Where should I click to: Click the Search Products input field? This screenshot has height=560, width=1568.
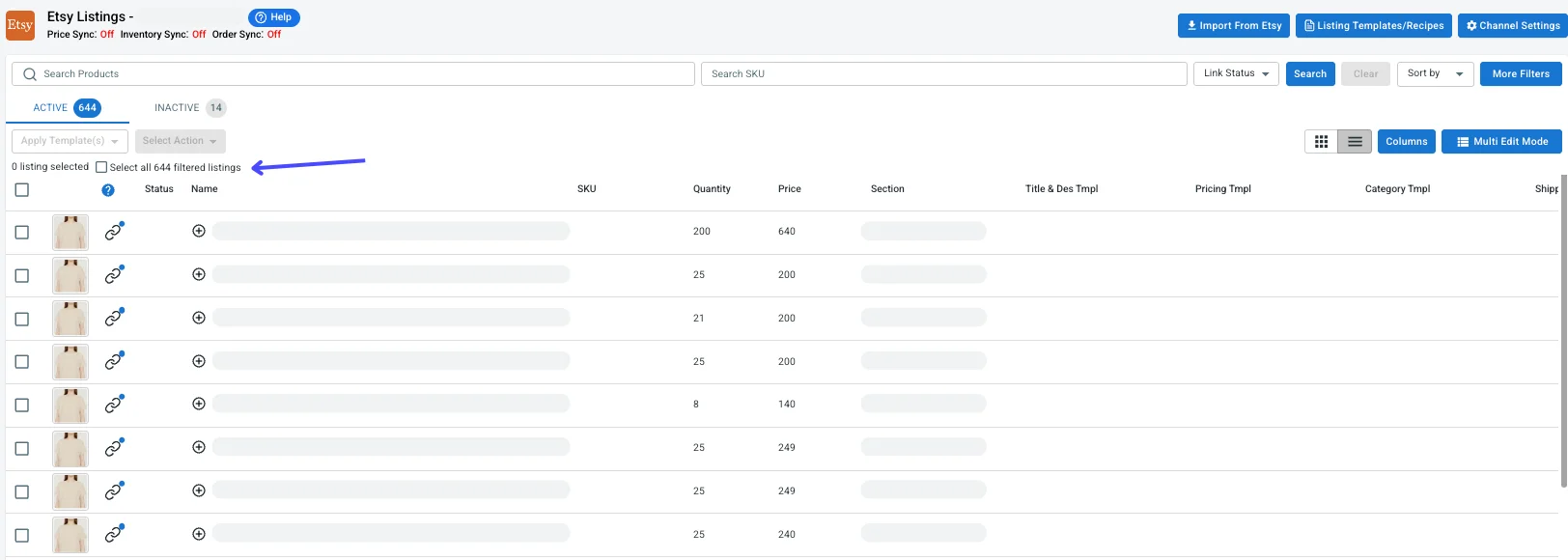[357, 74]
